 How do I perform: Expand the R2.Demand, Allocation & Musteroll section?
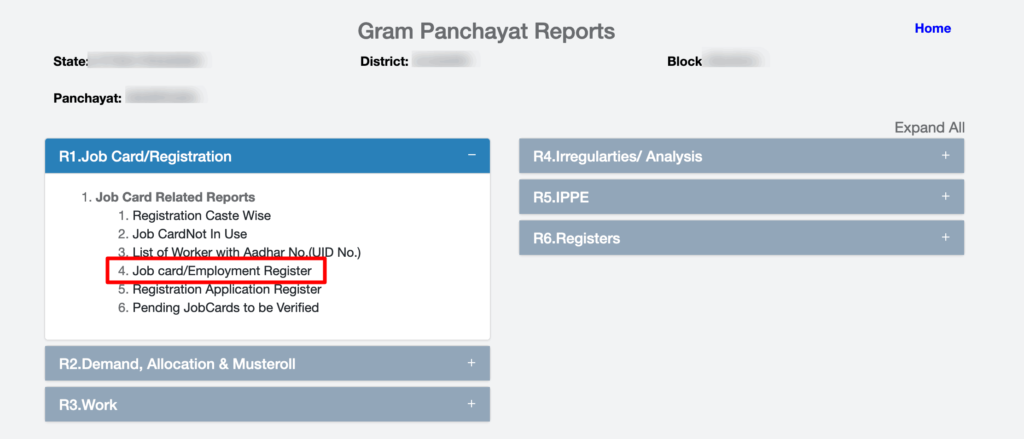pos(177,364)
